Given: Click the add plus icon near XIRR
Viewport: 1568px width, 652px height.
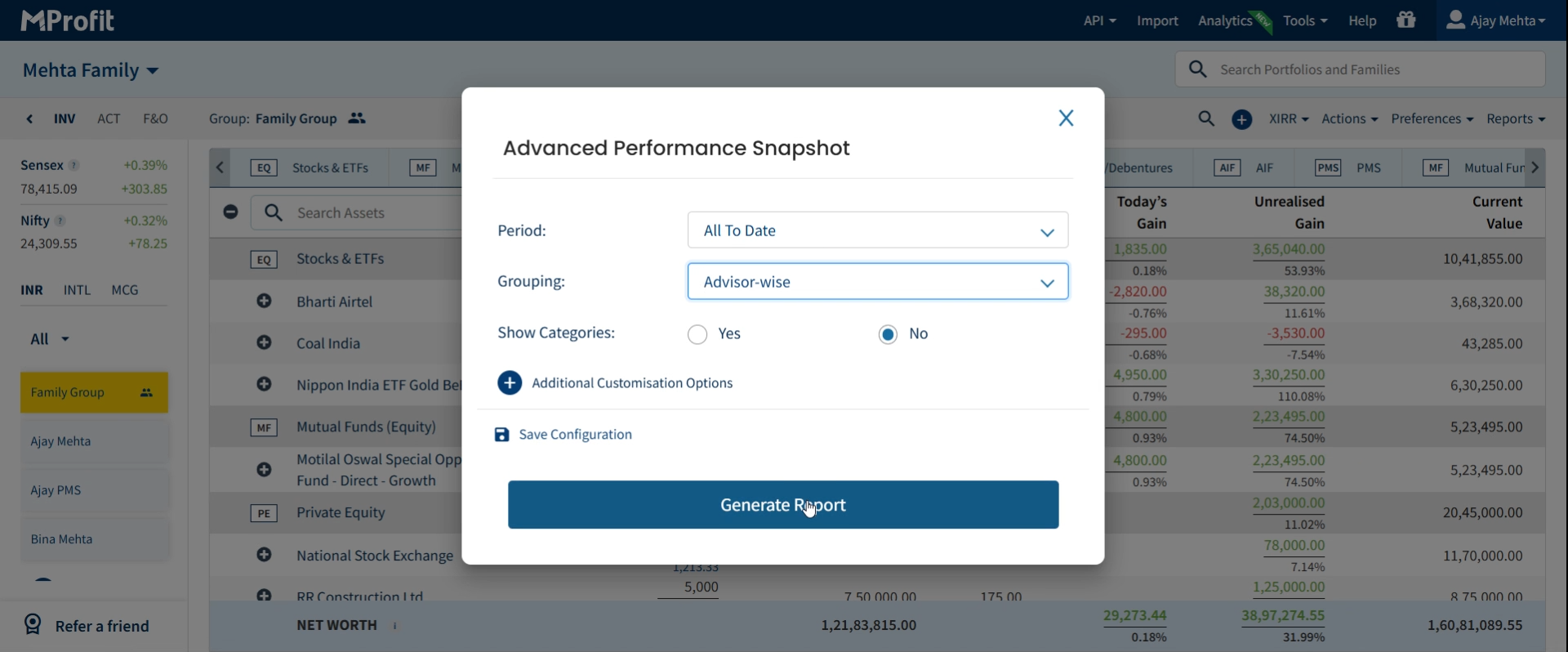Looking at the screenshot, I should point(1242,119).
